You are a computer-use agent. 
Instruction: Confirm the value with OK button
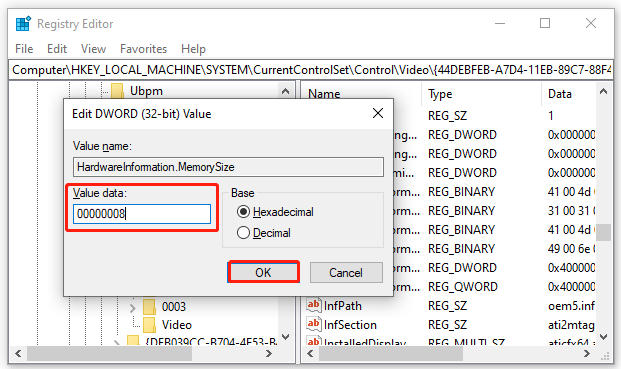263,272
